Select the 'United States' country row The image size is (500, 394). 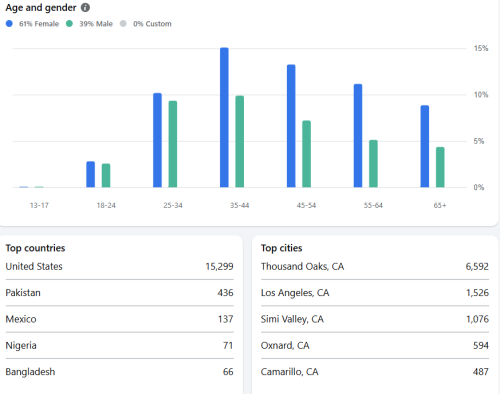coord(119,266)
